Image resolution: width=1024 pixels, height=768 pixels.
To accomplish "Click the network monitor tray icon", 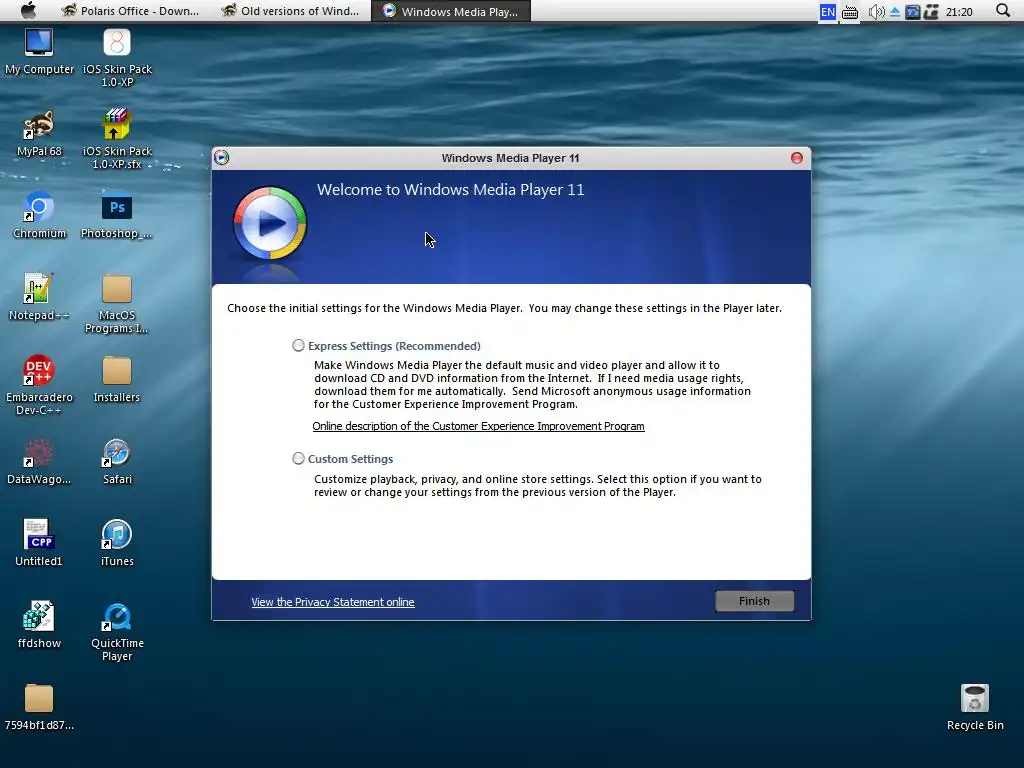I will point(913,12).
